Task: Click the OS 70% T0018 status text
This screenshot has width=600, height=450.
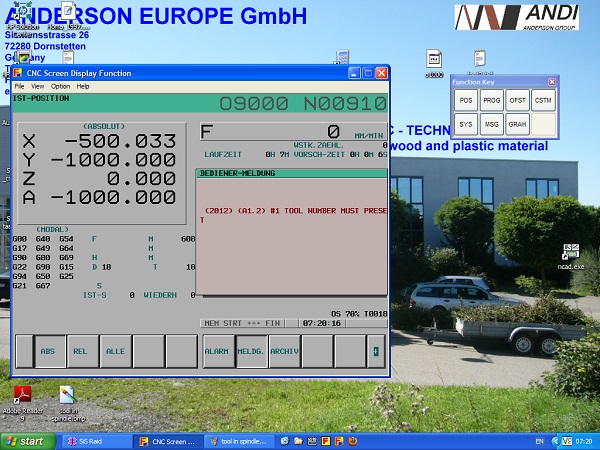Action: [x=359, y=314]
